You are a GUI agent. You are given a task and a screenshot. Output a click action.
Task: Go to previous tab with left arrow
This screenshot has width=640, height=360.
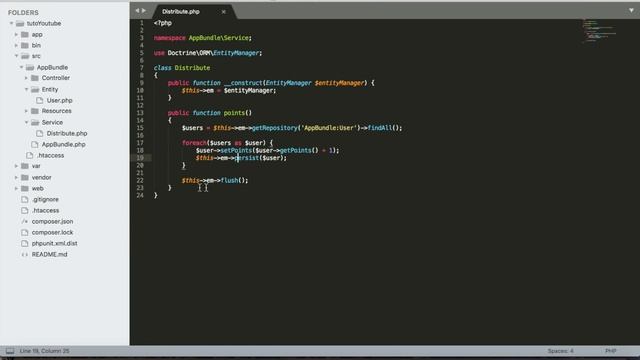point(137,11)
